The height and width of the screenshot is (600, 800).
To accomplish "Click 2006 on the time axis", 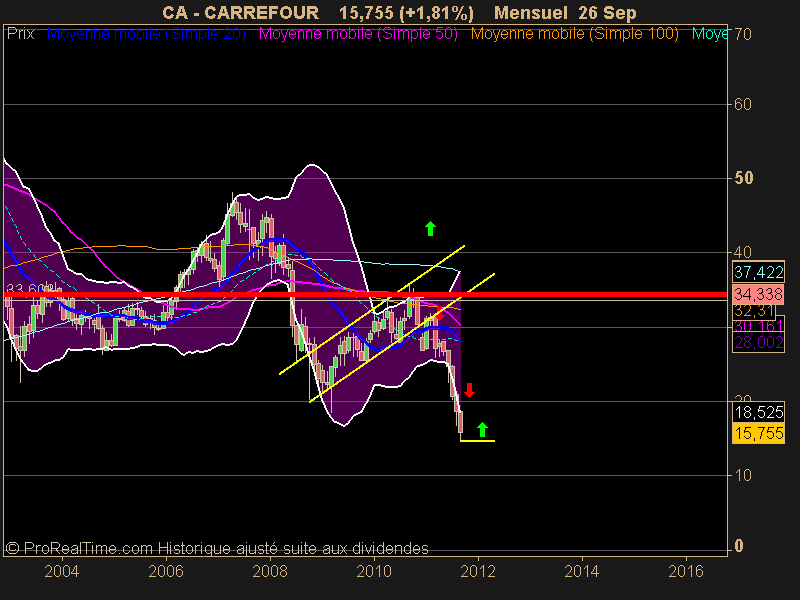I will tap(166, 571).
